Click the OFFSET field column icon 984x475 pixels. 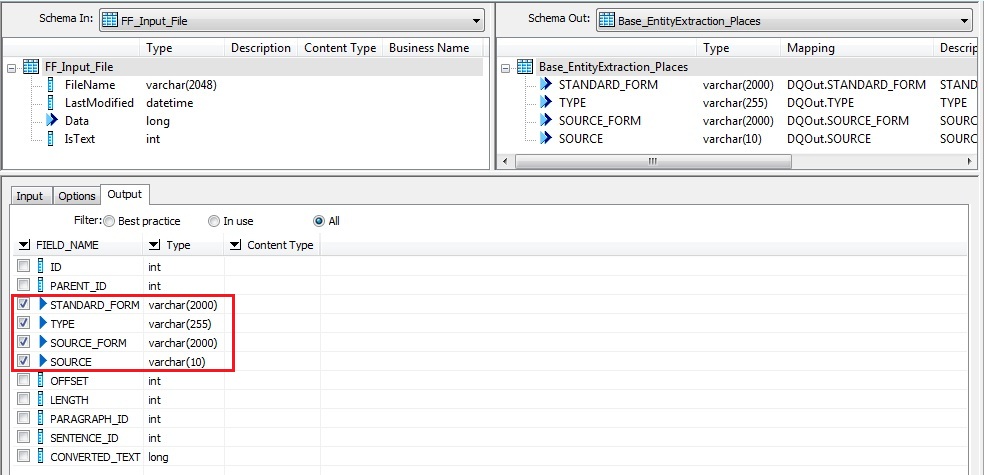41,381
